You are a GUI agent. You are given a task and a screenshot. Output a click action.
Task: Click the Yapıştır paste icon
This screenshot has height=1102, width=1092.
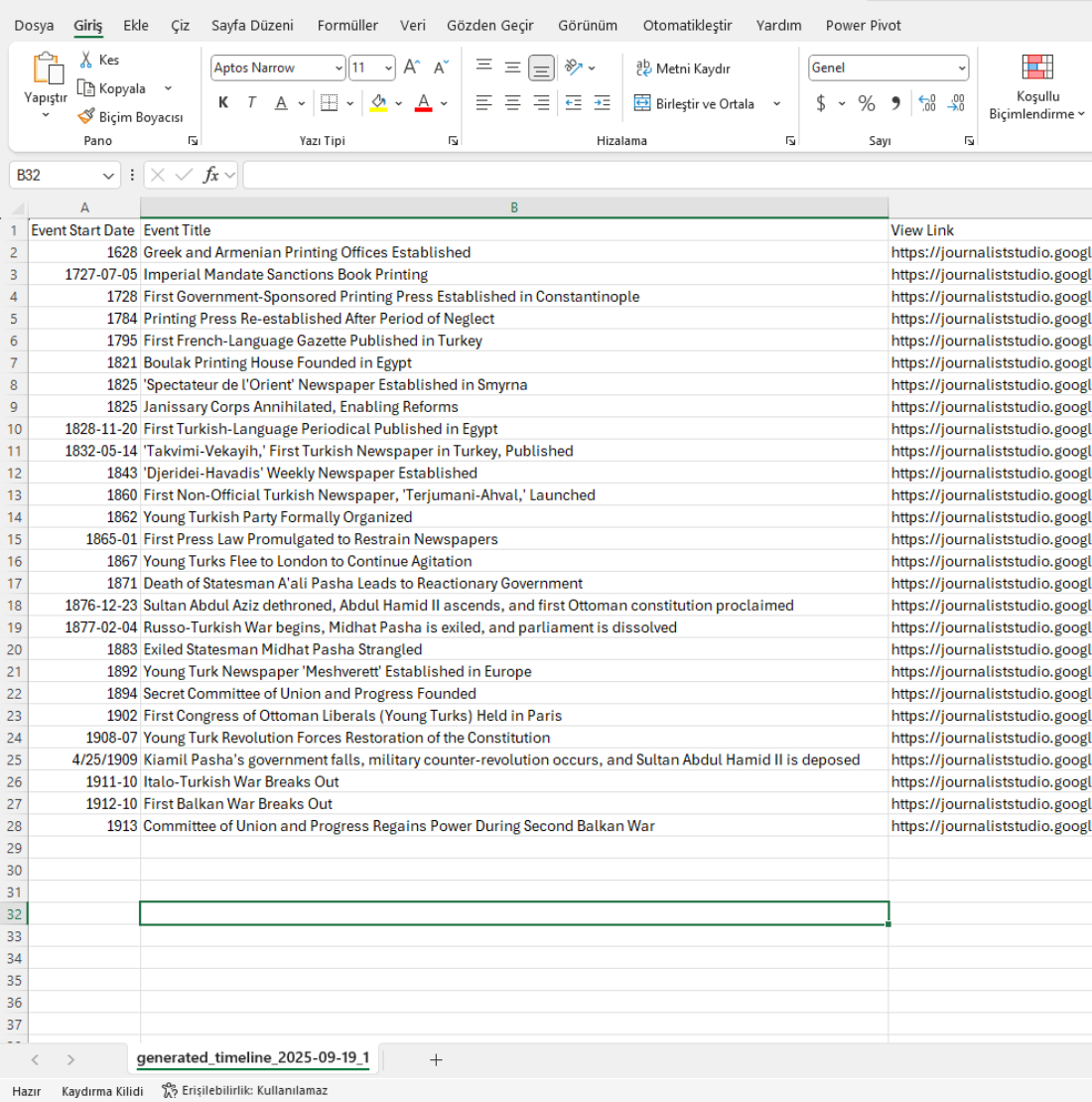(x=46, y=69)
